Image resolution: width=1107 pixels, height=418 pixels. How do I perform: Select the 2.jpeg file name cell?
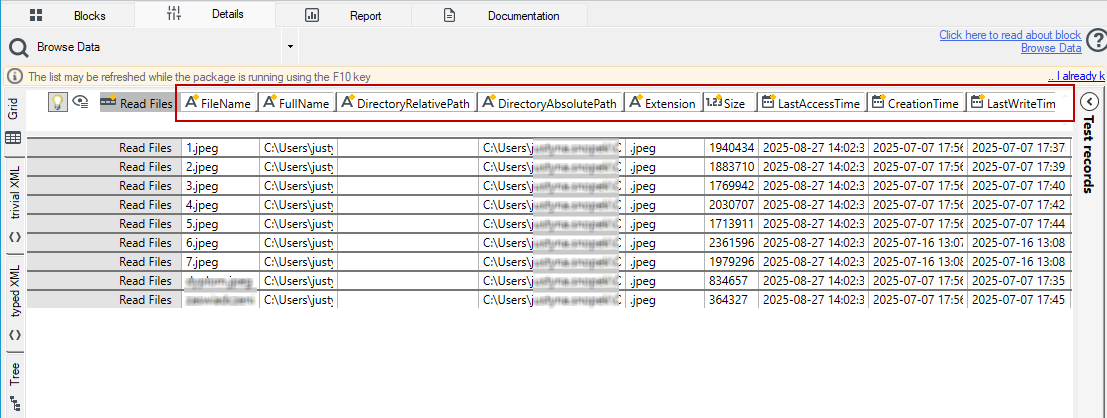[220, 167]
